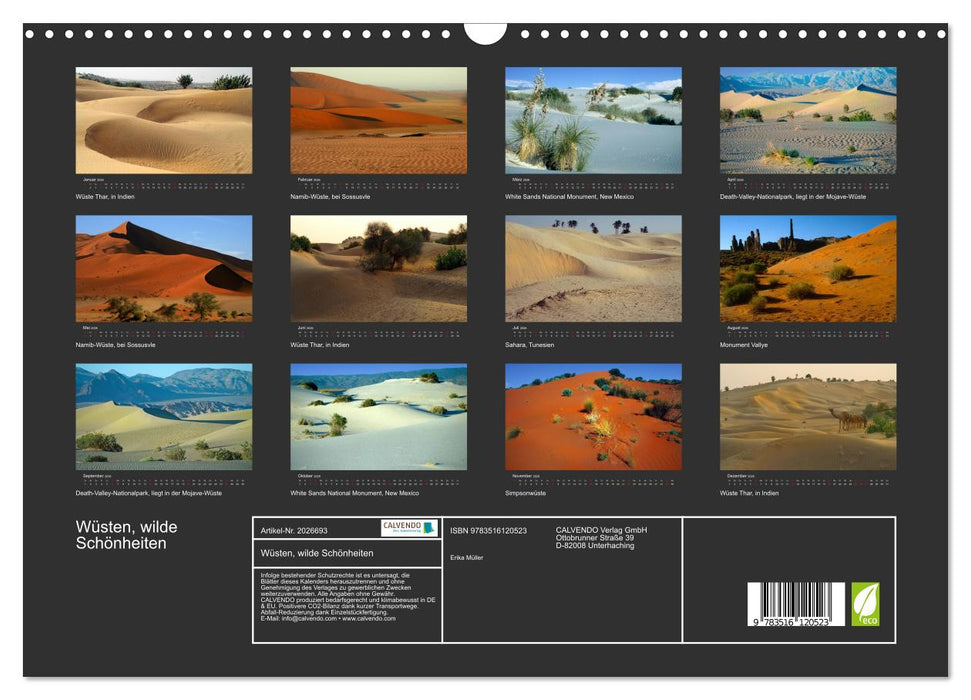Select the Juli Sahara, Tunesien photo
This screenshot has width=971, height=700.
pos(593,268)
